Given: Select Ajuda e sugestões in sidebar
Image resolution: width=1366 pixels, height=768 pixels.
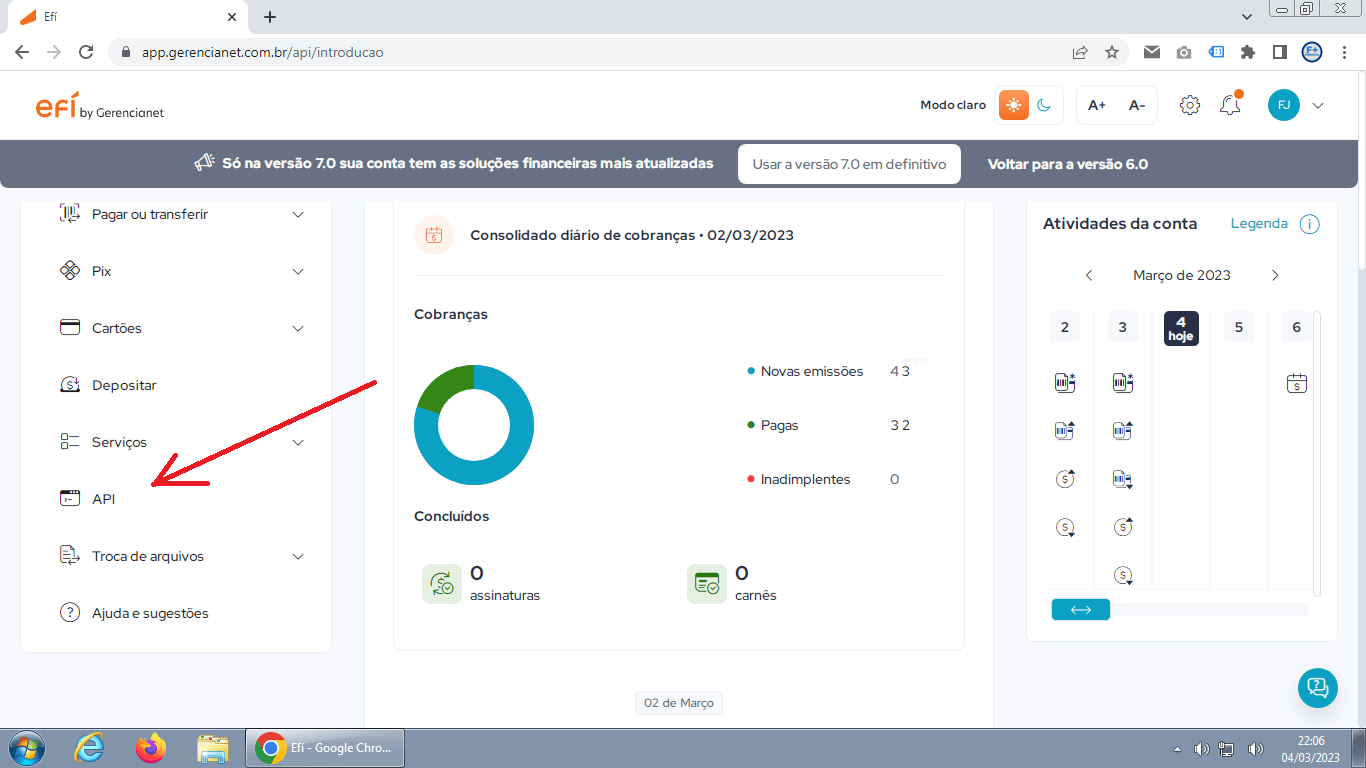Looking at the screenshot, I should (150, 613).
